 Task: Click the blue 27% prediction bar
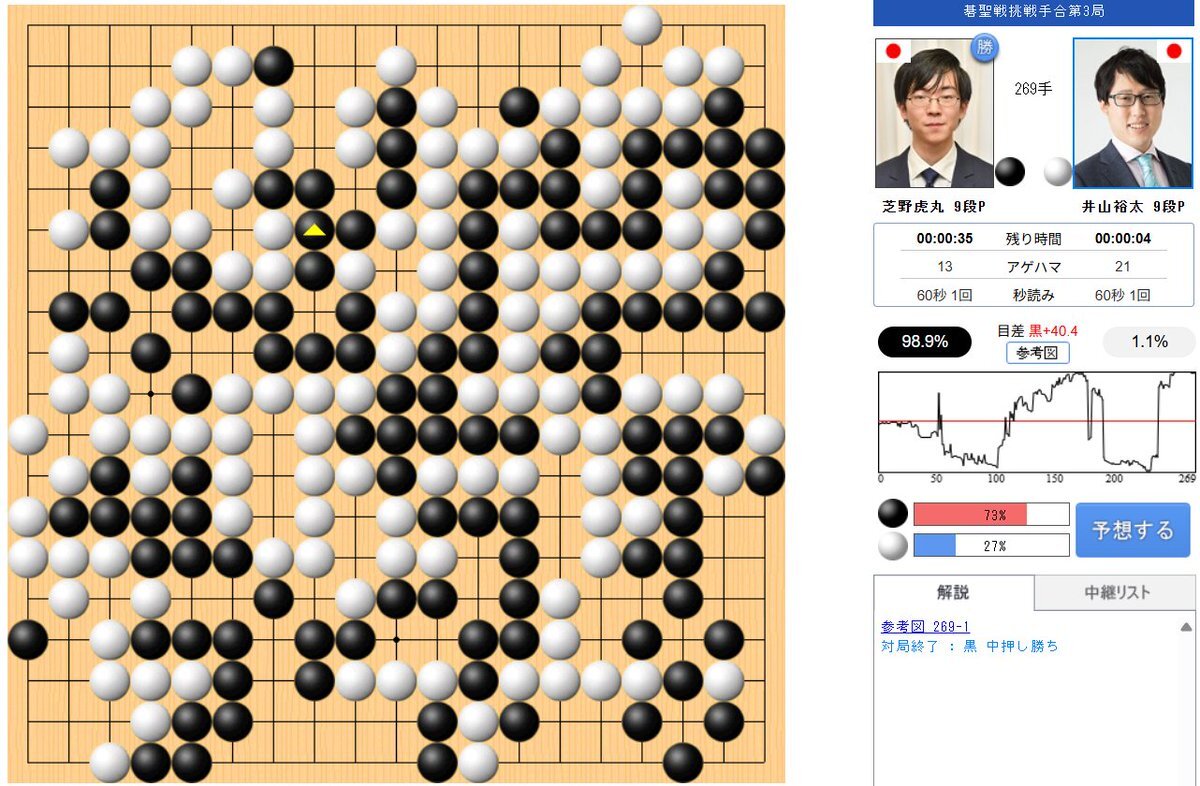(935, 546)
